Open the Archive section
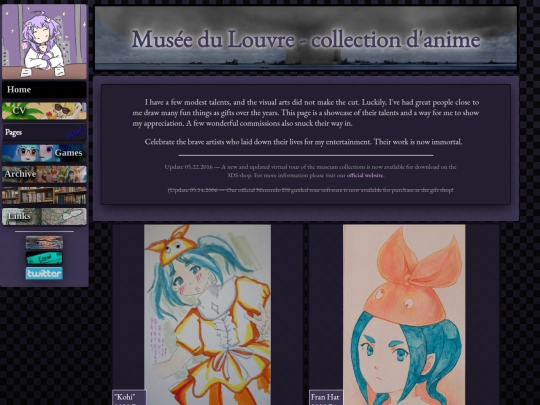Screen dimensions: 540x405 coord(44,174)
